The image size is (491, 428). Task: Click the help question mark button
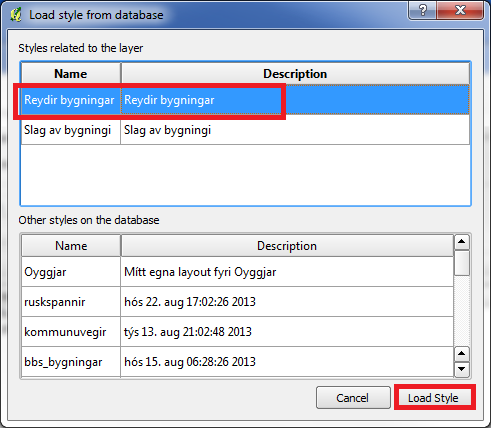pyautogui.click(x=423, y=10)
